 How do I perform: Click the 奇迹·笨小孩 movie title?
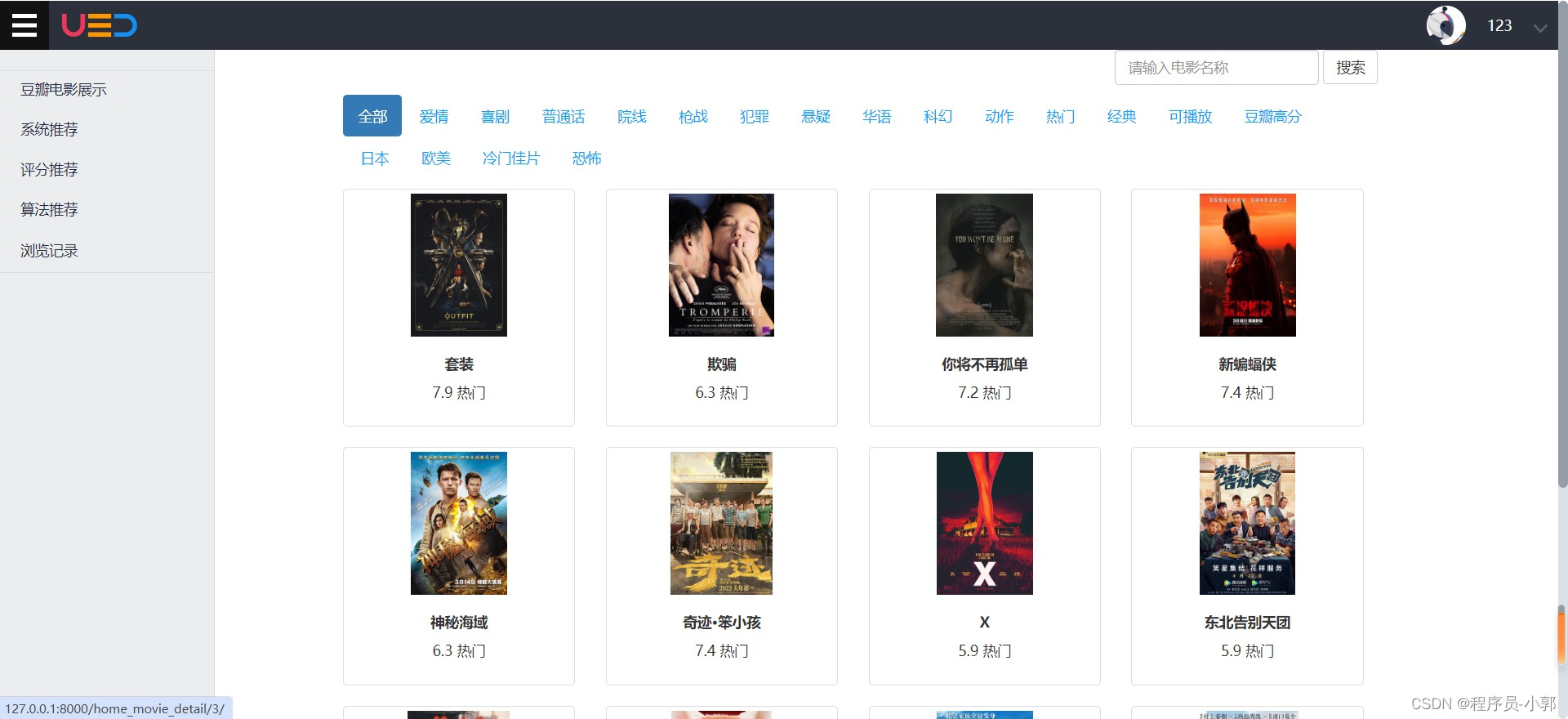[722, 623]
